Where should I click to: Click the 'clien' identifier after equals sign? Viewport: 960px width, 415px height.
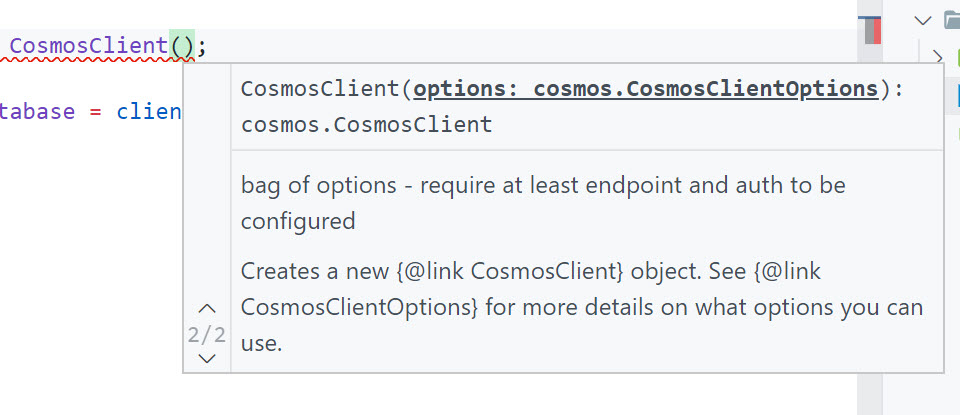[x=148, y=111]
